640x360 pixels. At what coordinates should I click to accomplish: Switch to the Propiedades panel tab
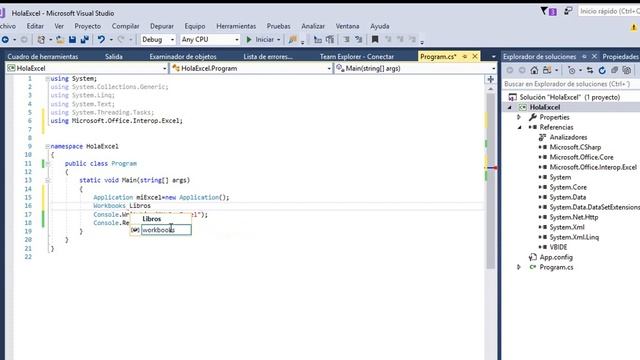(620, 56)
